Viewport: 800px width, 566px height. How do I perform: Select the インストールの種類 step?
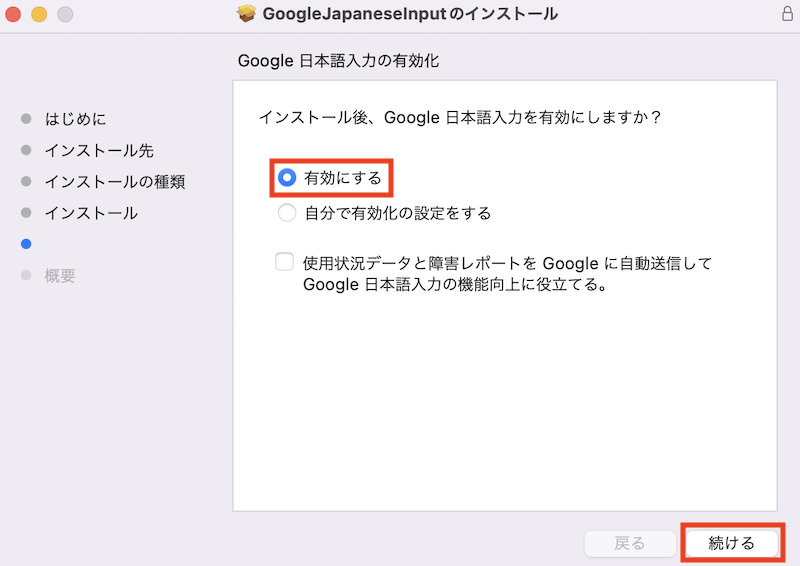pyautogui.click(x=115, y=181)
